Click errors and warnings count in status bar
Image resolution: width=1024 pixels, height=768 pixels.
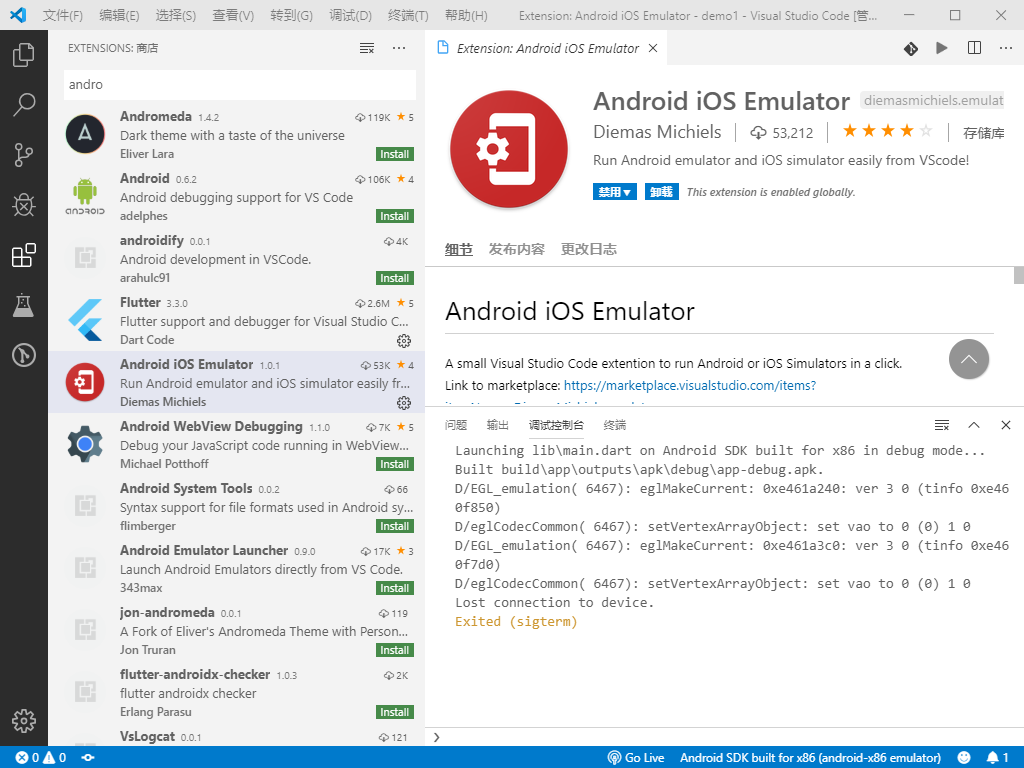click(x=40, y=758)
